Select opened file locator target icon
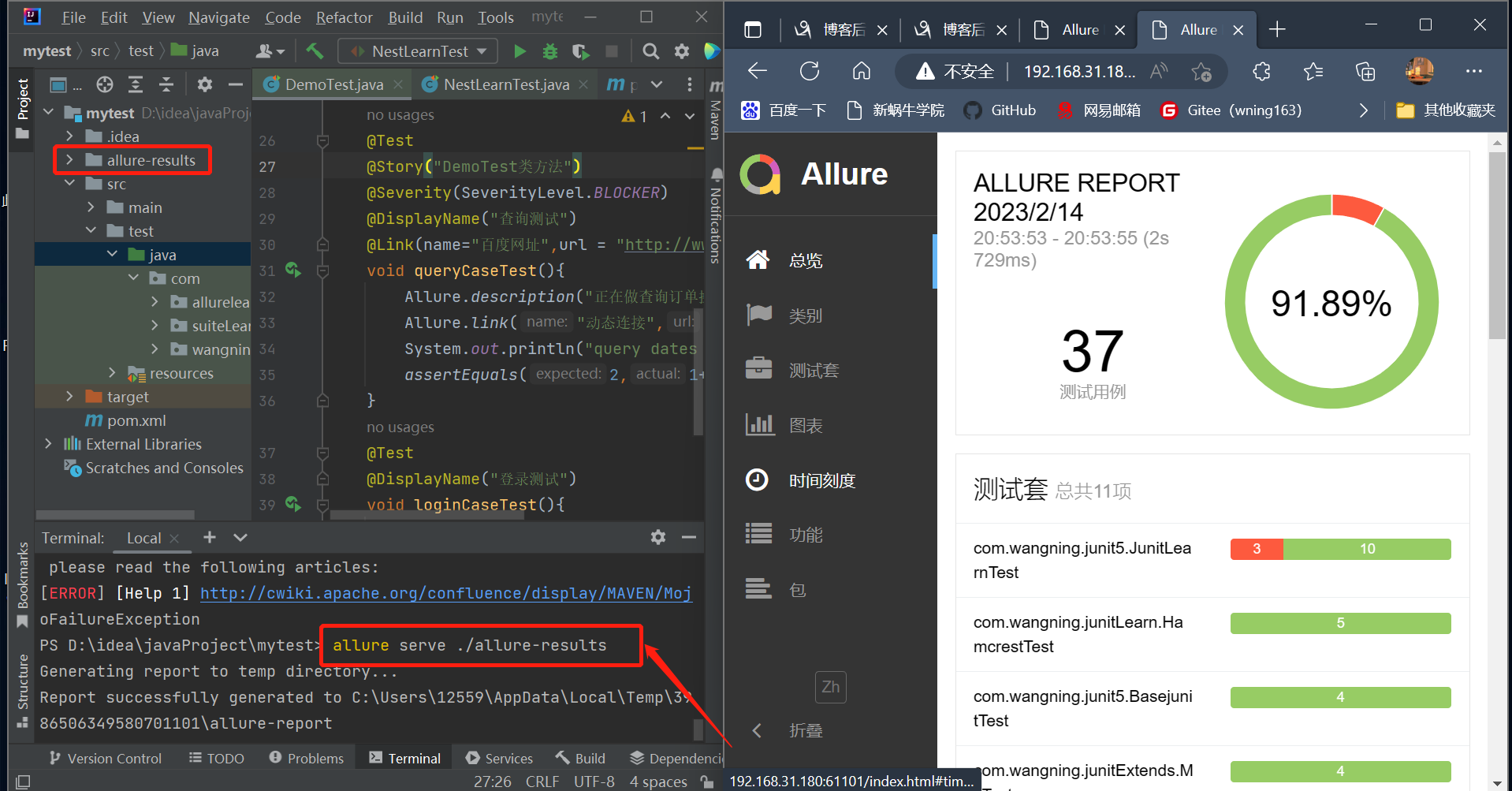 [x=105, y=84]
